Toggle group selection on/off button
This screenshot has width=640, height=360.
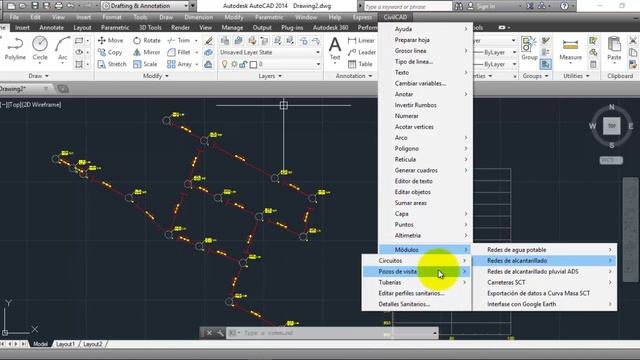click(546, 64)
